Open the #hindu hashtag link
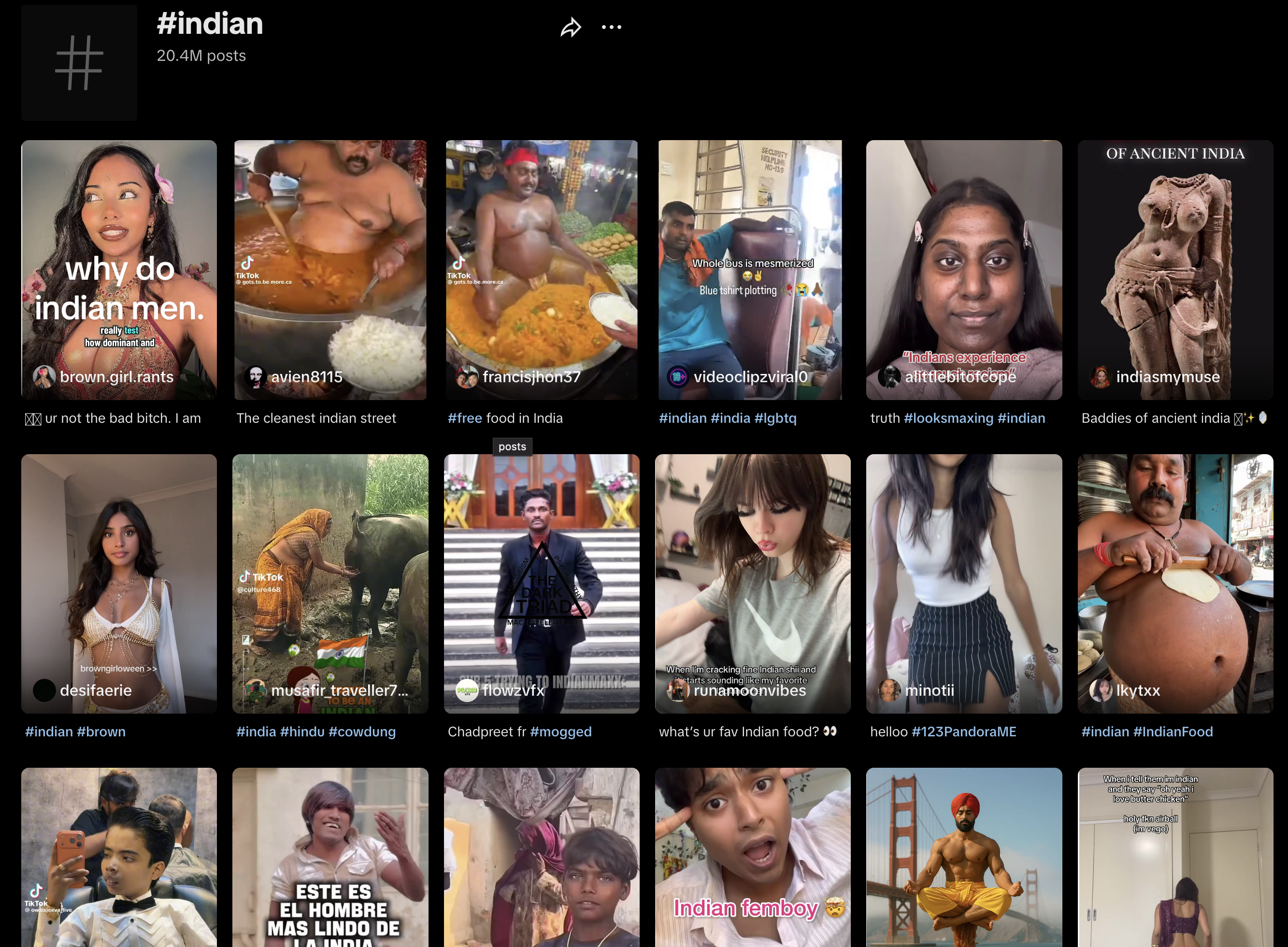 tap(302, 732)
